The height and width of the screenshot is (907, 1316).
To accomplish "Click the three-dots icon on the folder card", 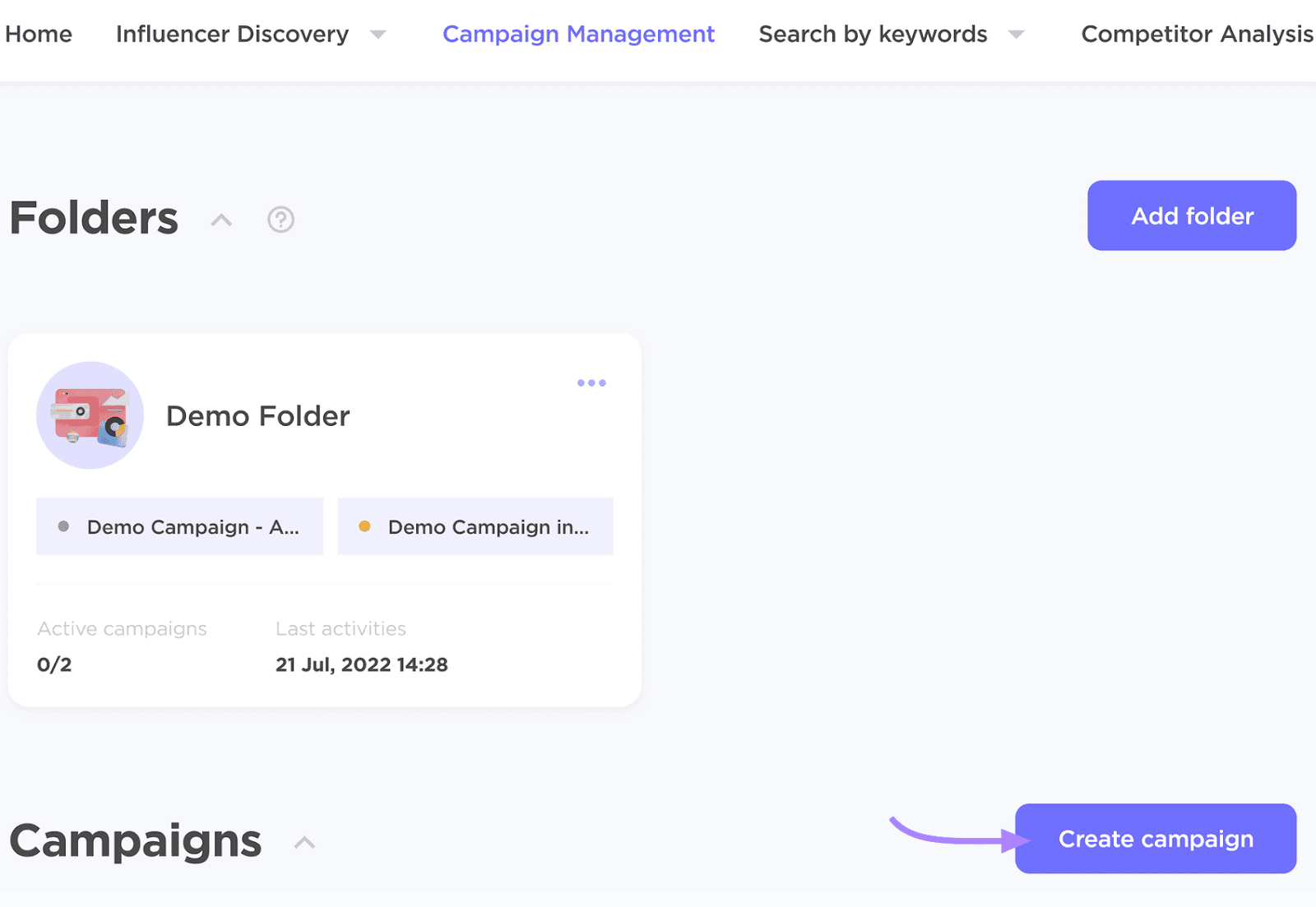I will point(591,382).
